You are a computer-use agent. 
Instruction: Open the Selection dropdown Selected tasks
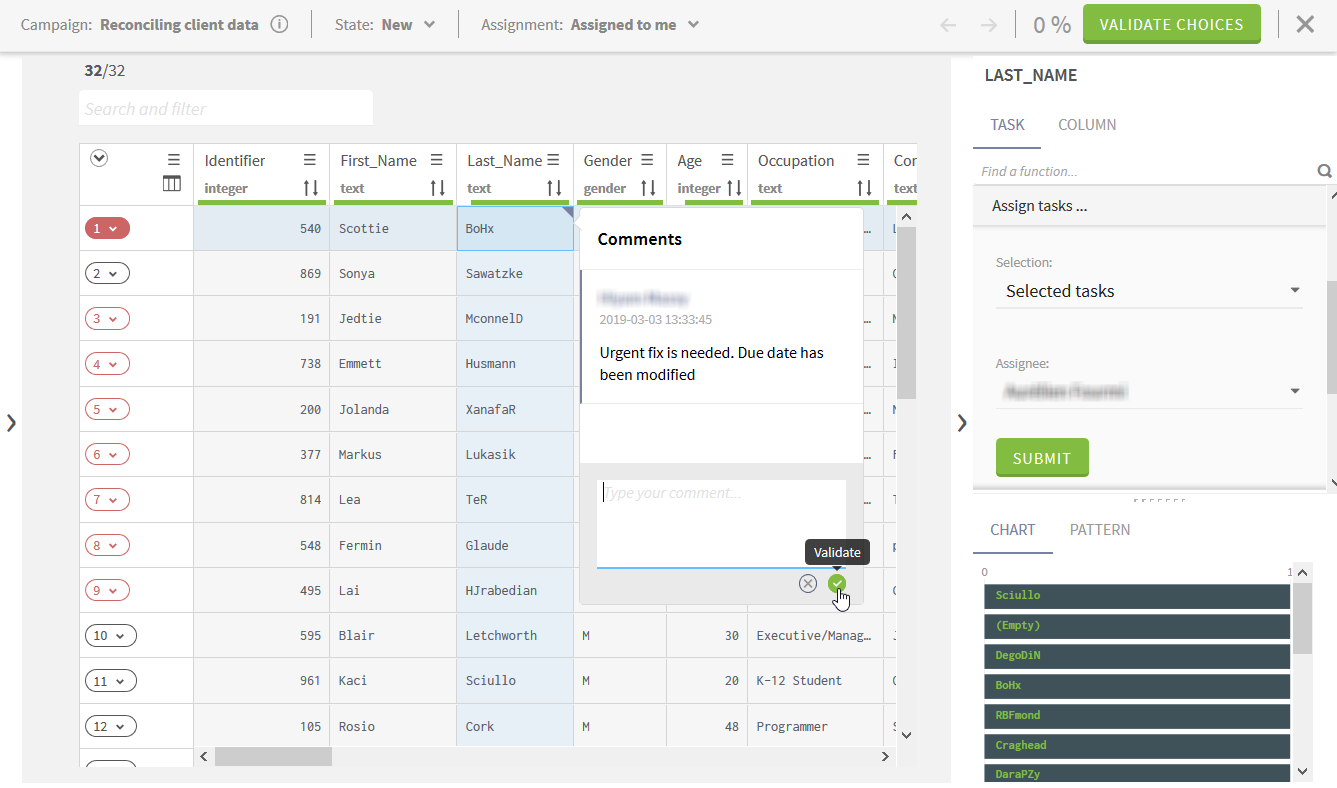(x=1149, y=291)
